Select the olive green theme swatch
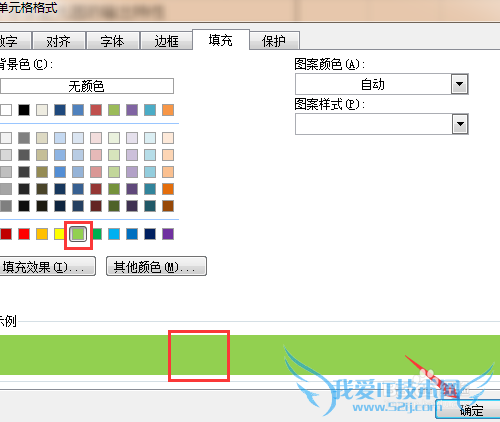Viewport: 500px width, 422px height. [114, 110]
